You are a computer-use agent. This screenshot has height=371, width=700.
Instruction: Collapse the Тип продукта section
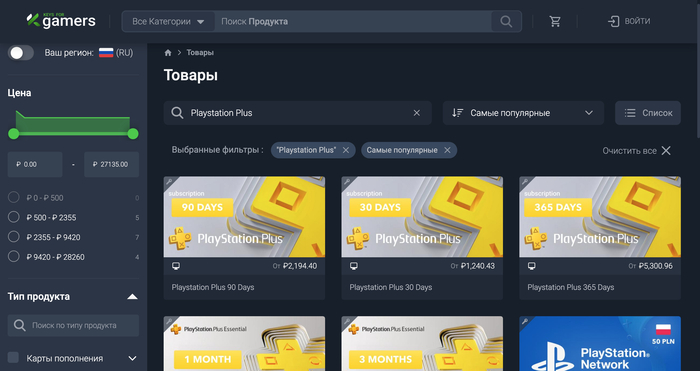132,296
